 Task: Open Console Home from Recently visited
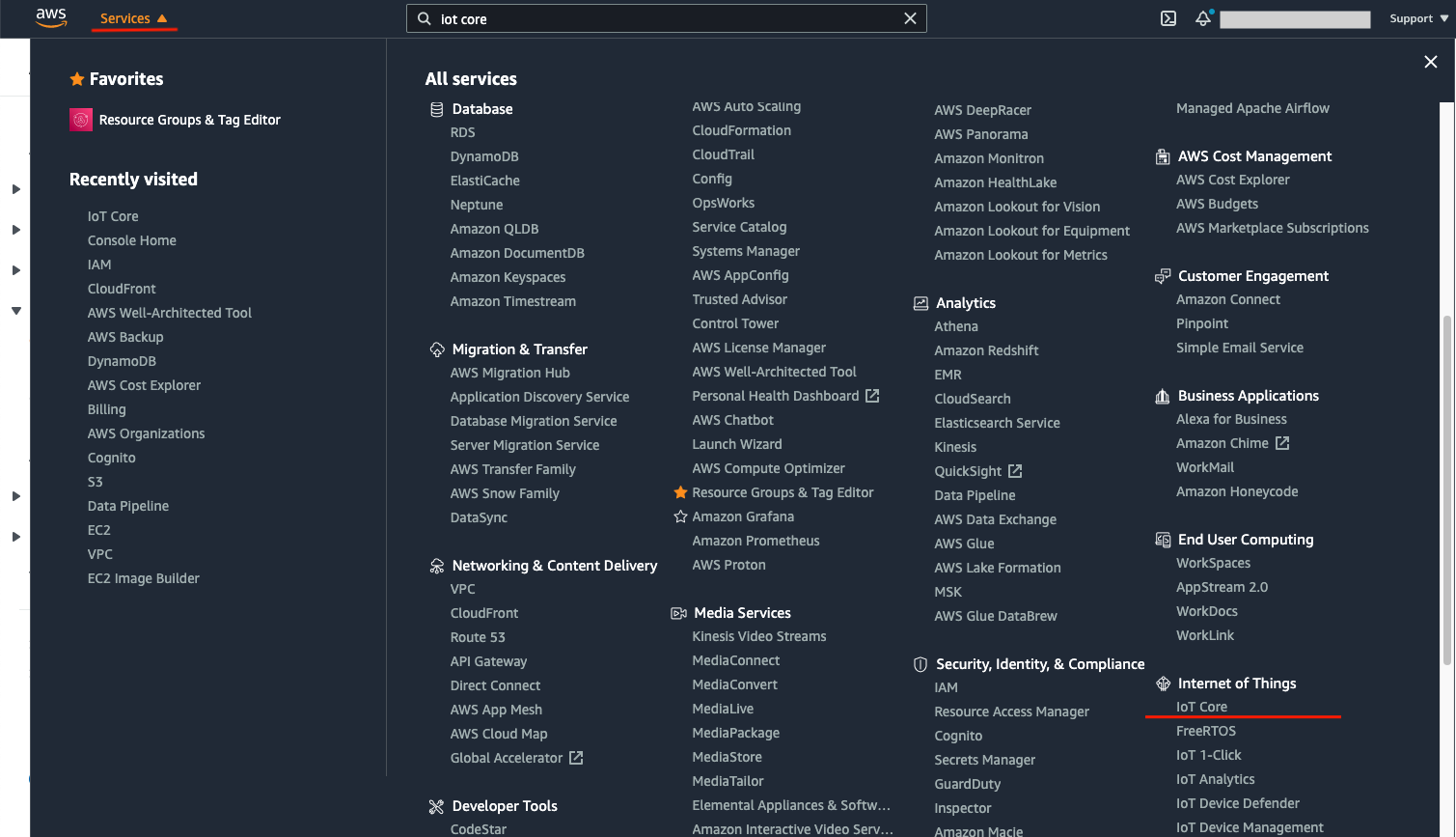point(132,240)
